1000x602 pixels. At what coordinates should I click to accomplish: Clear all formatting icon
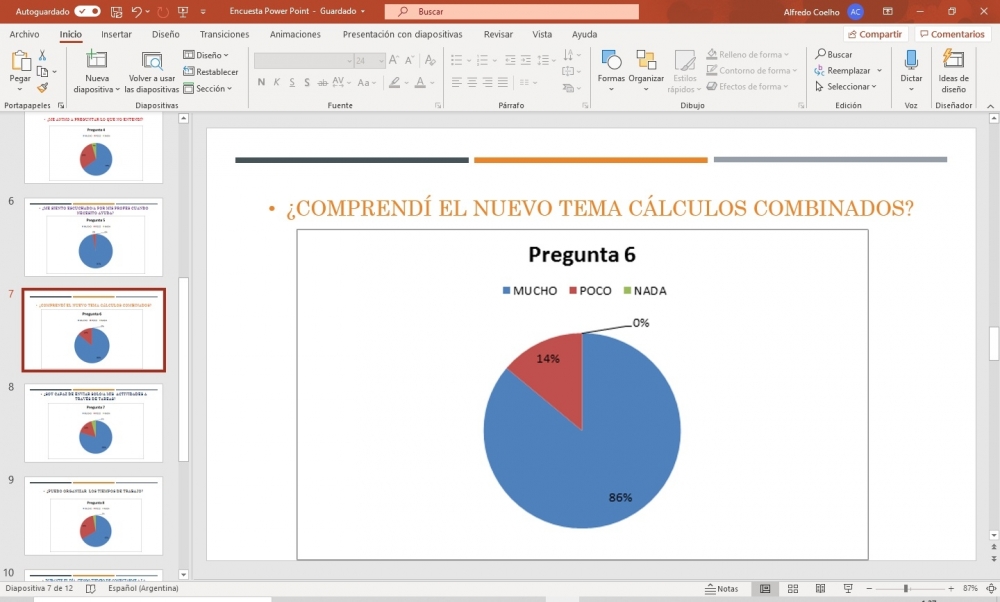(430, 60)
